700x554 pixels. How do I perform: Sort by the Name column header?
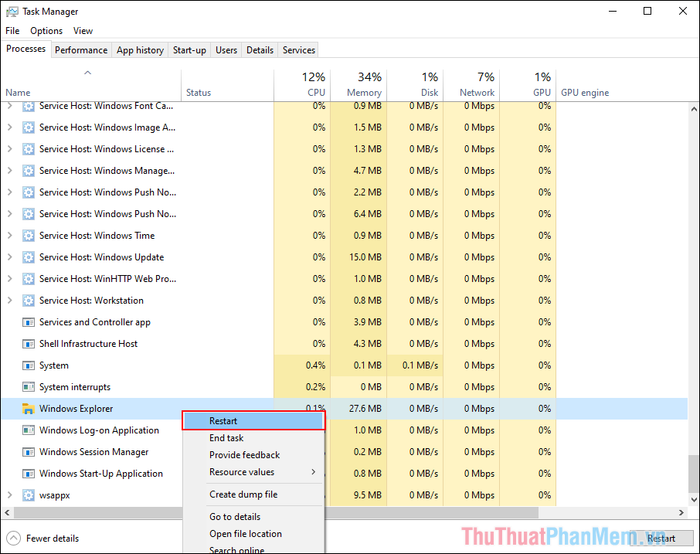92,85
